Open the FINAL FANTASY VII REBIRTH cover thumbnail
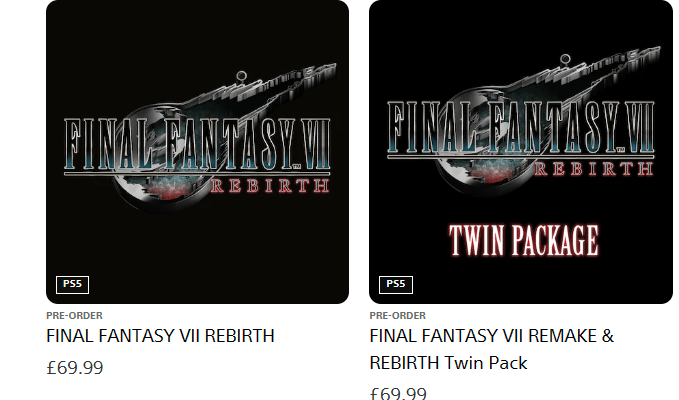 [x=197, y=152]
